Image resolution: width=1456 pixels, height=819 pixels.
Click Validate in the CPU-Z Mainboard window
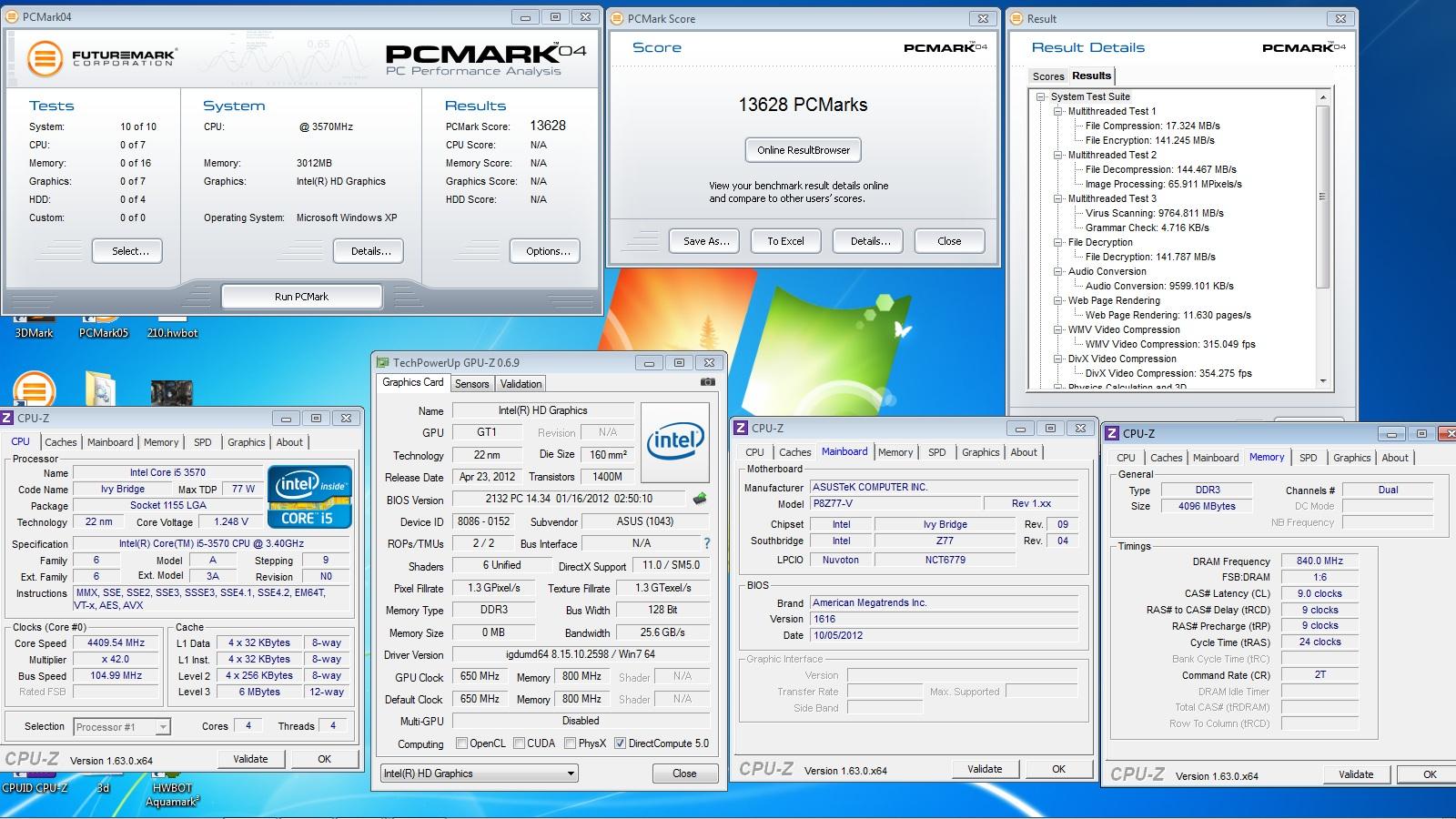pyautogui.click(x=985, y=769)
